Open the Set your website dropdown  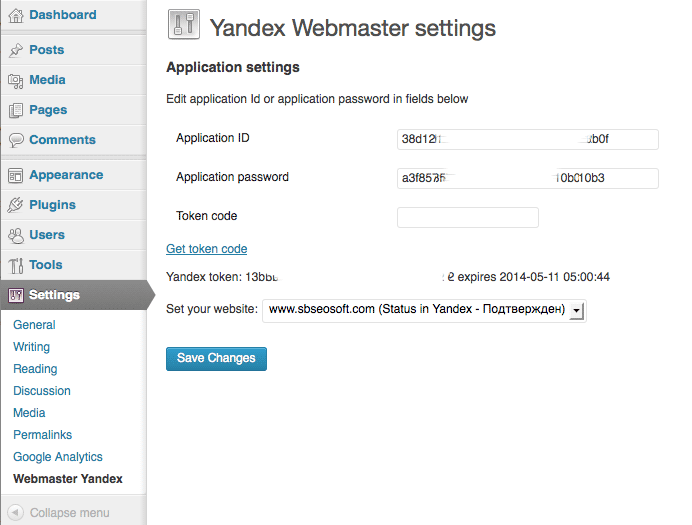[424, 311]
